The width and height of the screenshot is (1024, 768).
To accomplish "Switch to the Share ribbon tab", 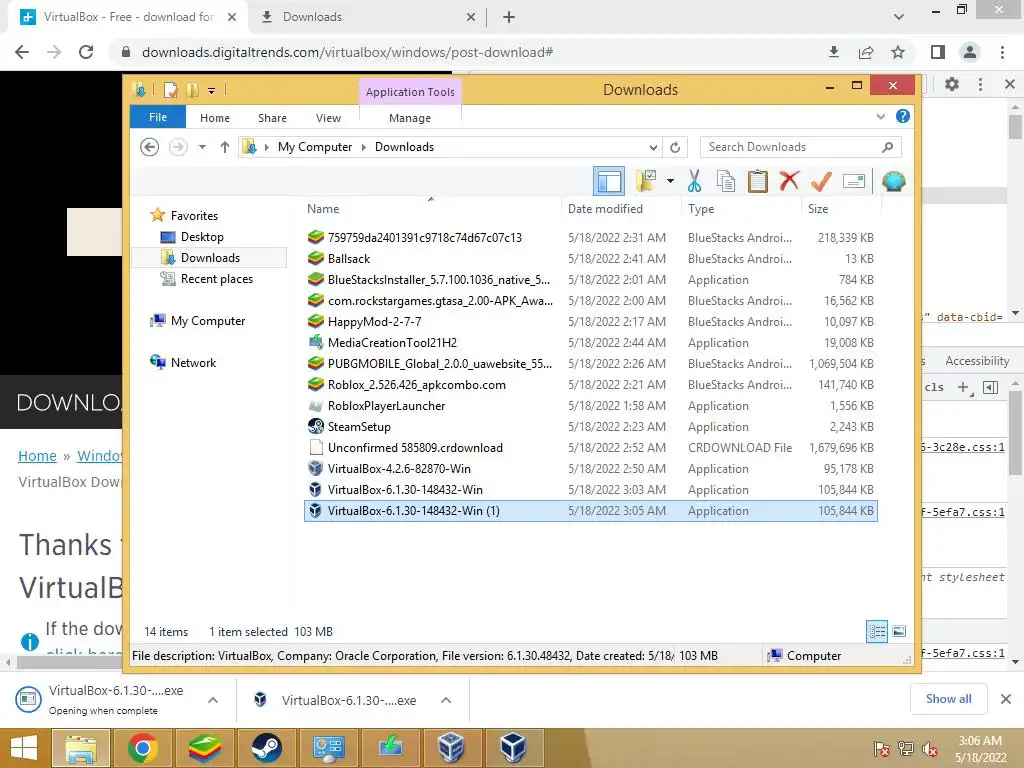I will pyautogui.click(x=272, y=118).
